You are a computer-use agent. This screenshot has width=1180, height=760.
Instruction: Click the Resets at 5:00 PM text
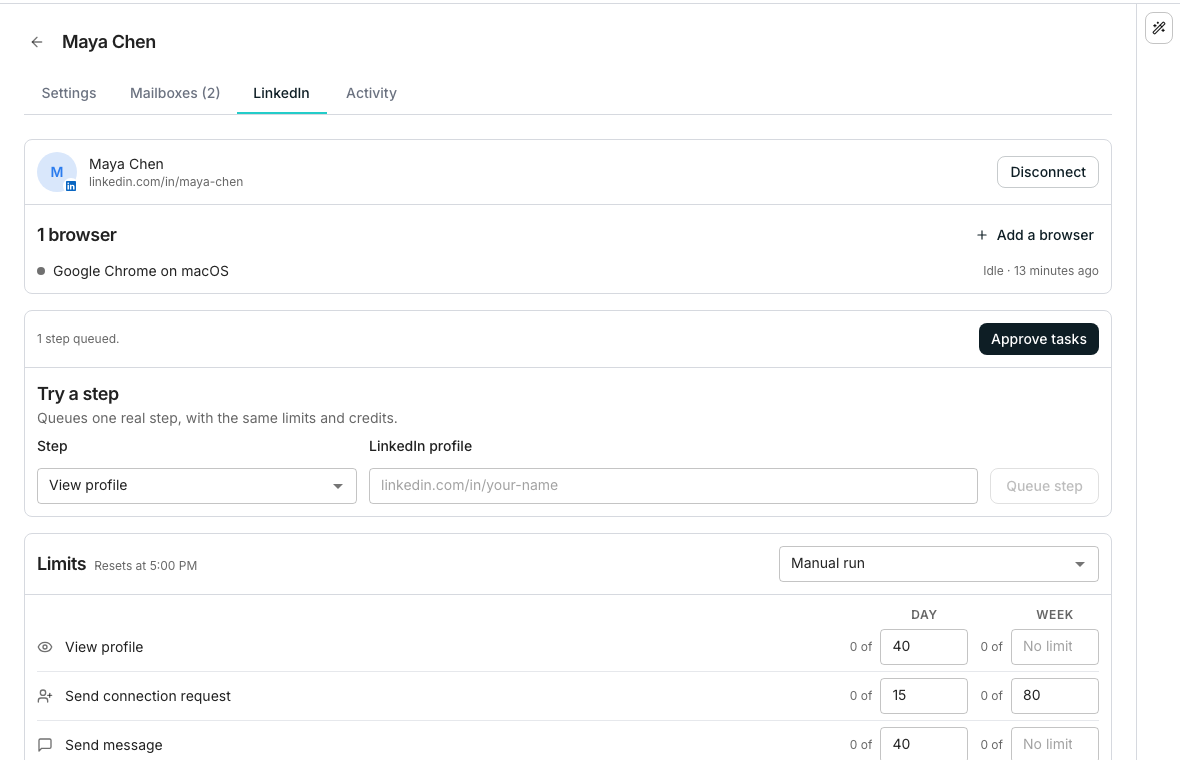145,566
